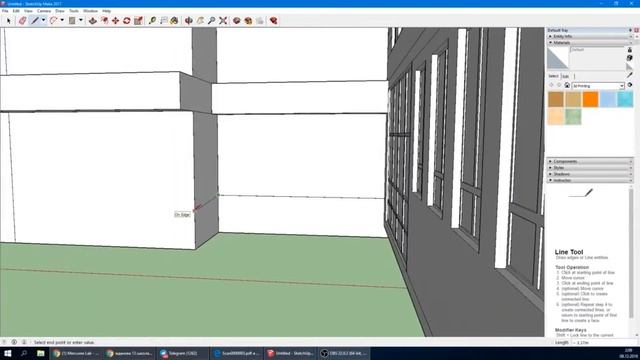Select the Line pencil tool
This screenshot has height=360, width=640.
(36, 20)
